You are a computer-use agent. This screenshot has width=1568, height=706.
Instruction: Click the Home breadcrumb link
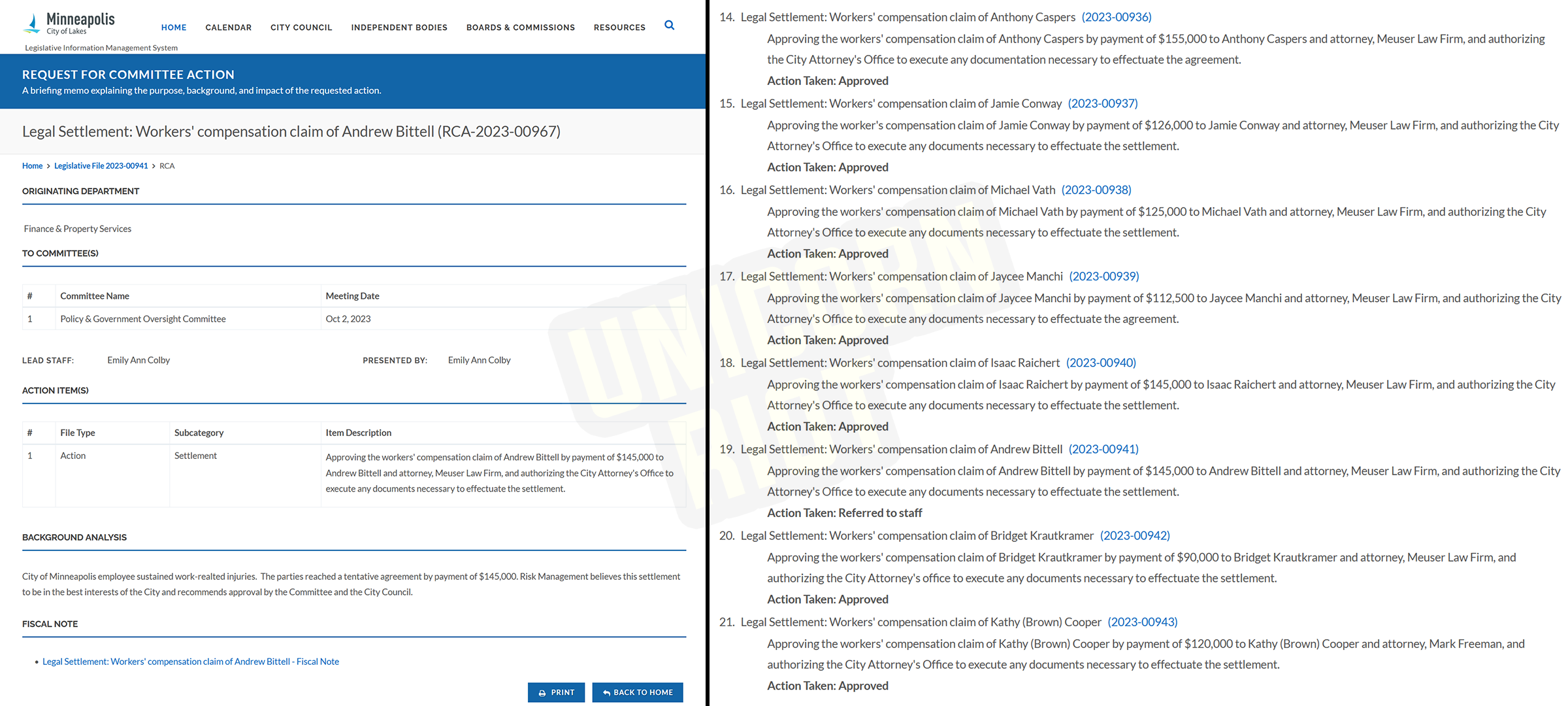32,166
